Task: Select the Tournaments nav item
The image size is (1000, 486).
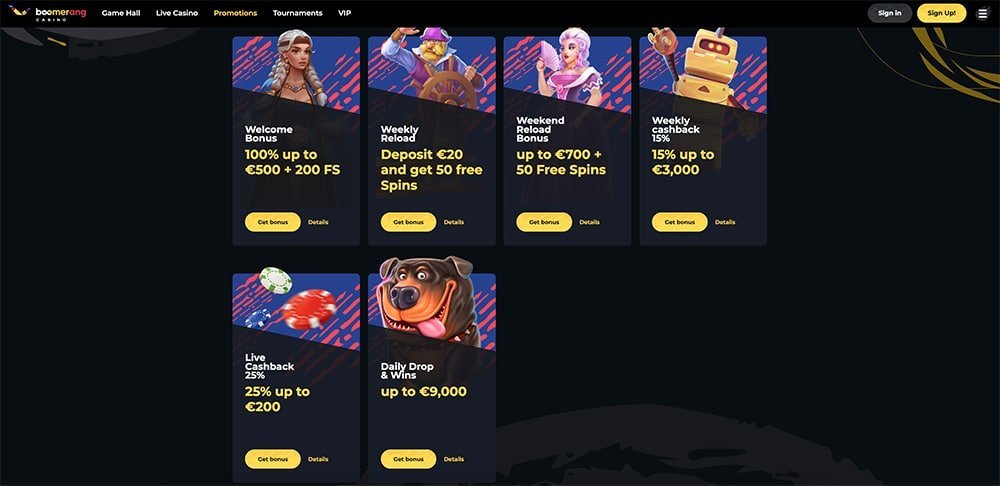Action: click(x=297, y=13)
